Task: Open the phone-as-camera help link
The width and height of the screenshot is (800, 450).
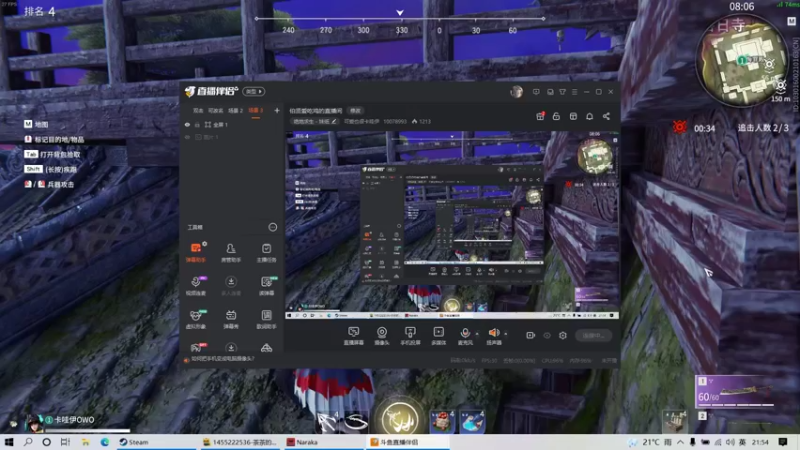Action: (x=222, y=359)
